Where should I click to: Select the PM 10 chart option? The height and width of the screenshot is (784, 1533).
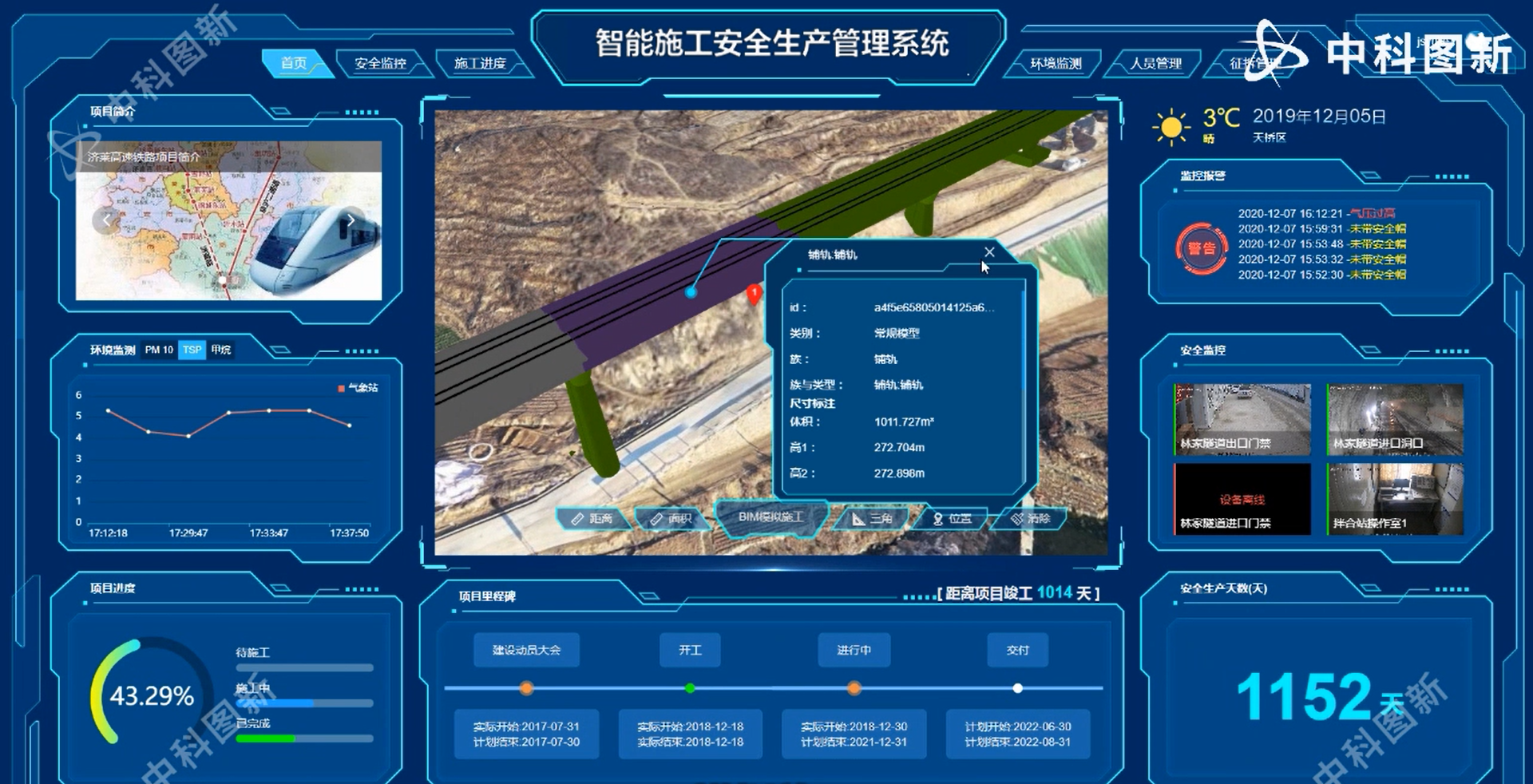point(159,350)
